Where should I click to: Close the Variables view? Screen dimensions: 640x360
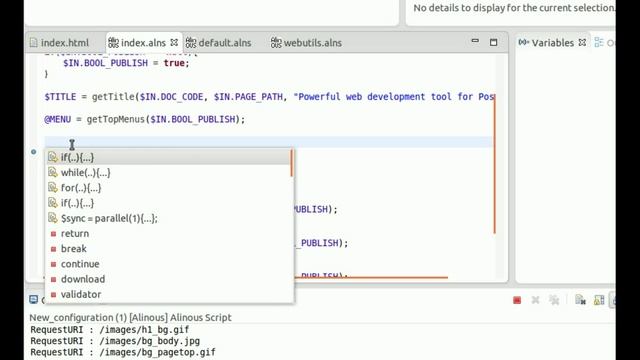coord(582,42)
